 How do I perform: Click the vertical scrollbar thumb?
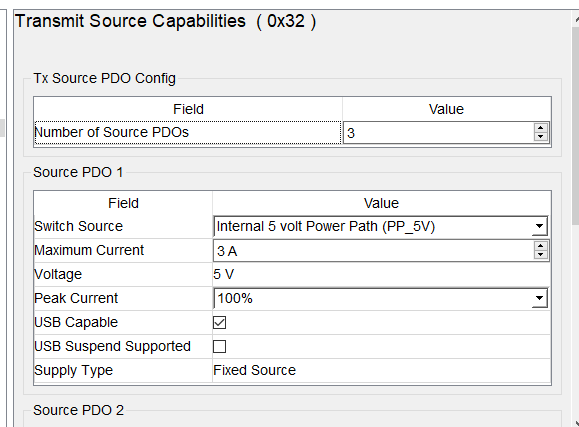click(x=575, y=126)
